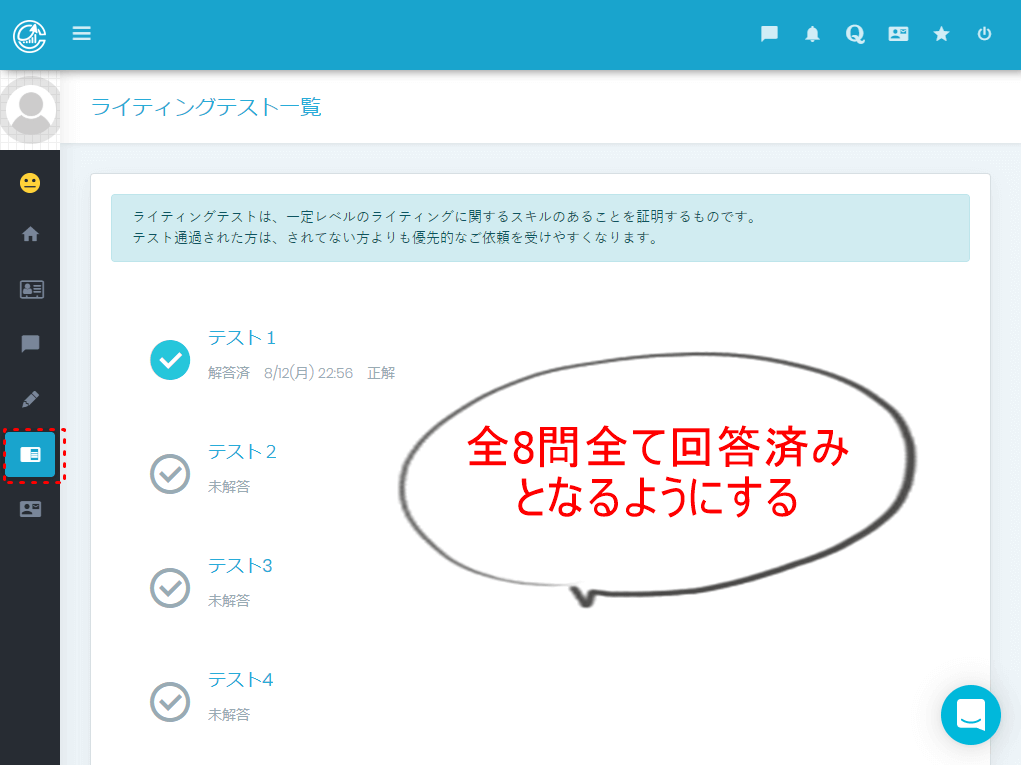Click the Q icon in header

pos(854,34)
